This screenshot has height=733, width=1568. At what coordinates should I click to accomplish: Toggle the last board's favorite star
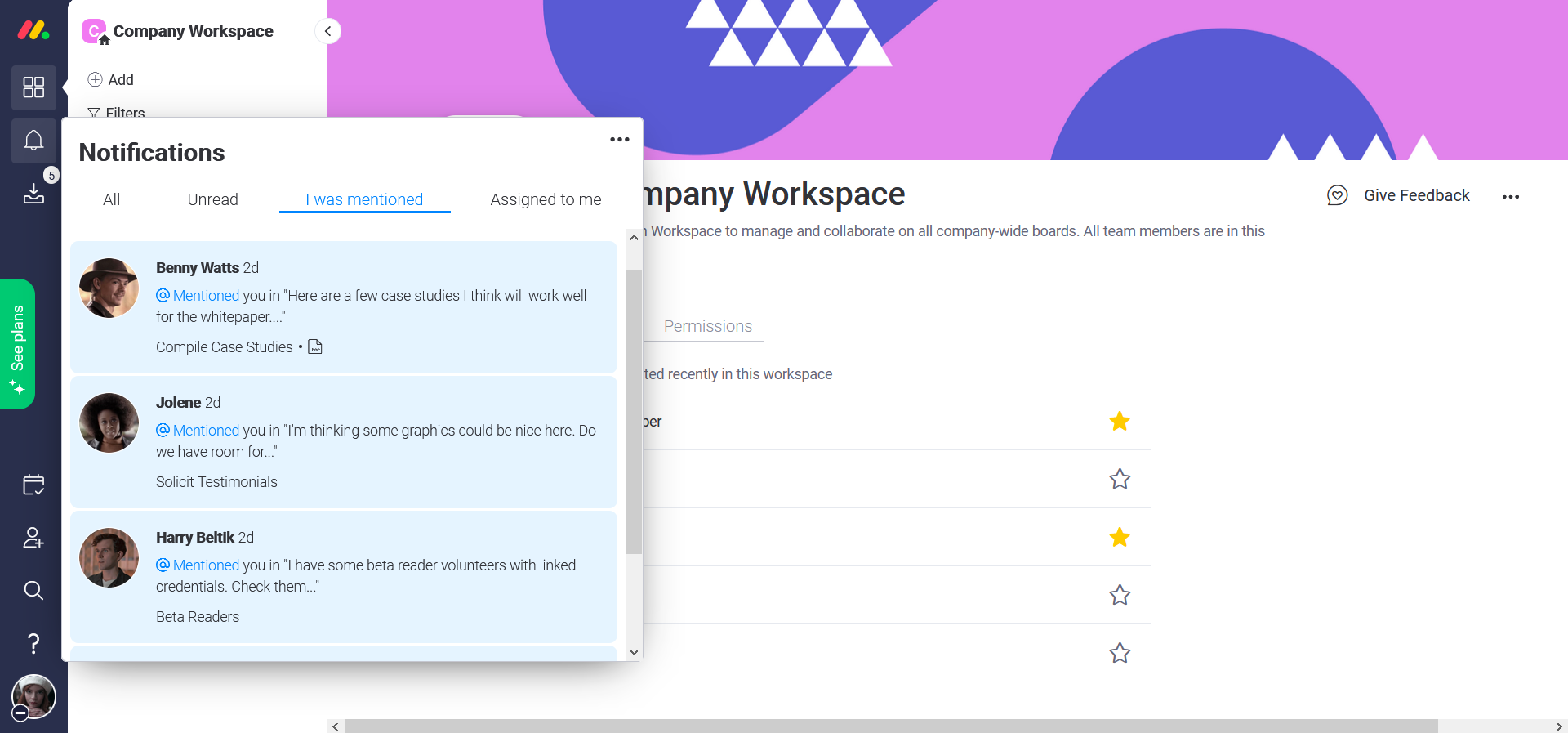pos(1120,653)
